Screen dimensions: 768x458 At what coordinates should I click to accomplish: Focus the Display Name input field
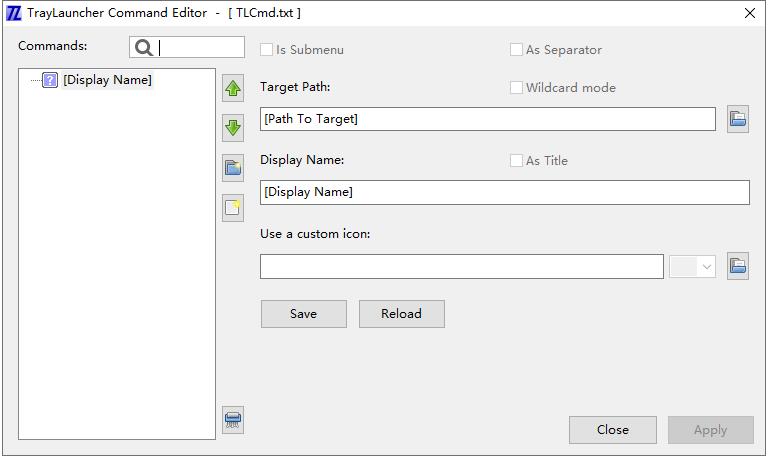tap(504, 192)
